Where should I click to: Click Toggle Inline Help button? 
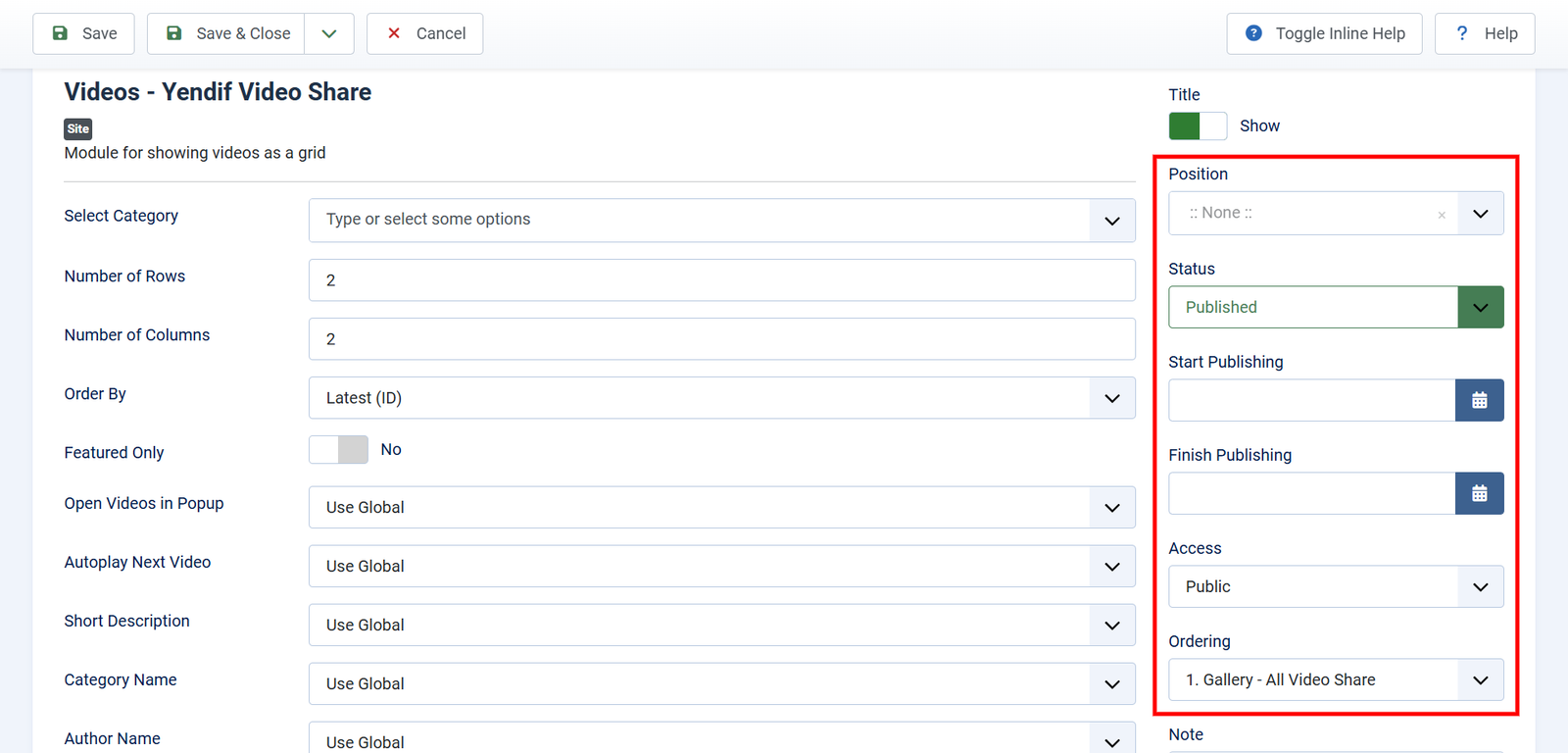[x=1324, y=33]
